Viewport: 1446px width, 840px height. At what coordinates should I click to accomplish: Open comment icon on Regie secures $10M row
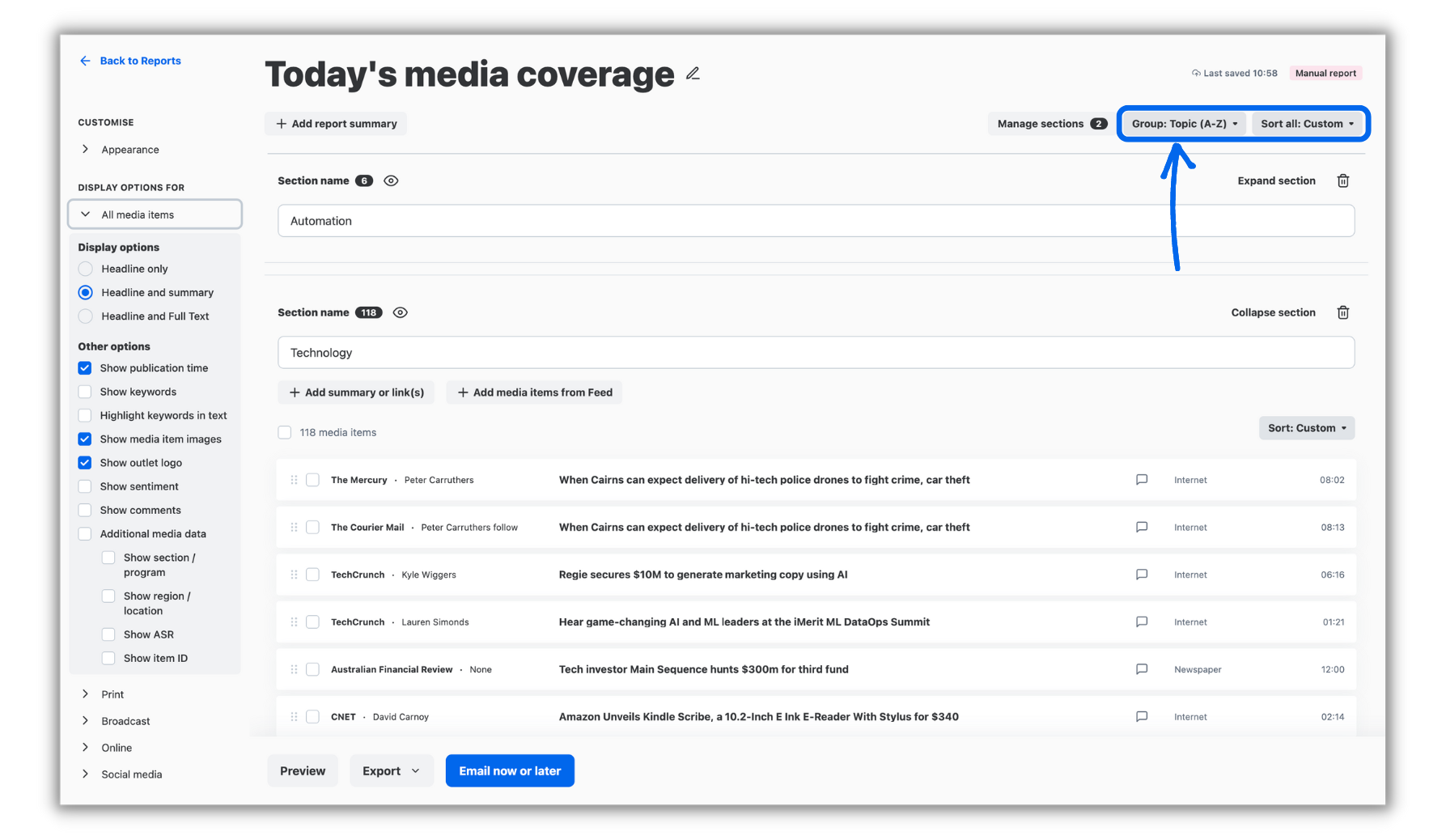(1142, 575)
